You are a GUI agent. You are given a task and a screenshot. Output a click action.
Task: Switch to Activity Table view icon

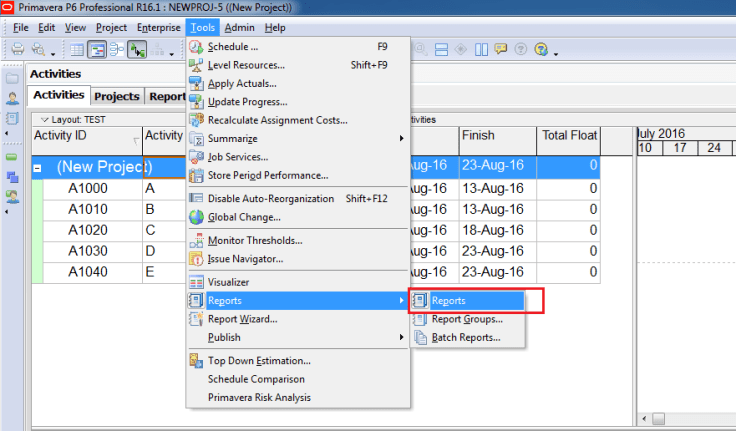(77, 49)
